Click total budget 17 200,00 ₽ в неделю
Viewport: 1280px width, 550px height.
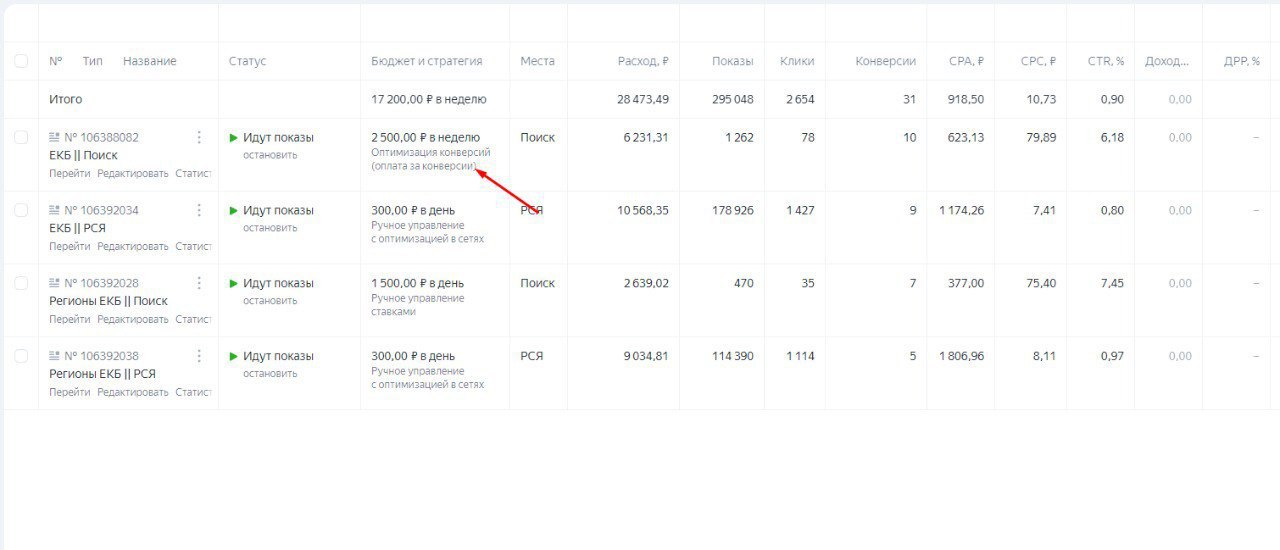point(429,99)
